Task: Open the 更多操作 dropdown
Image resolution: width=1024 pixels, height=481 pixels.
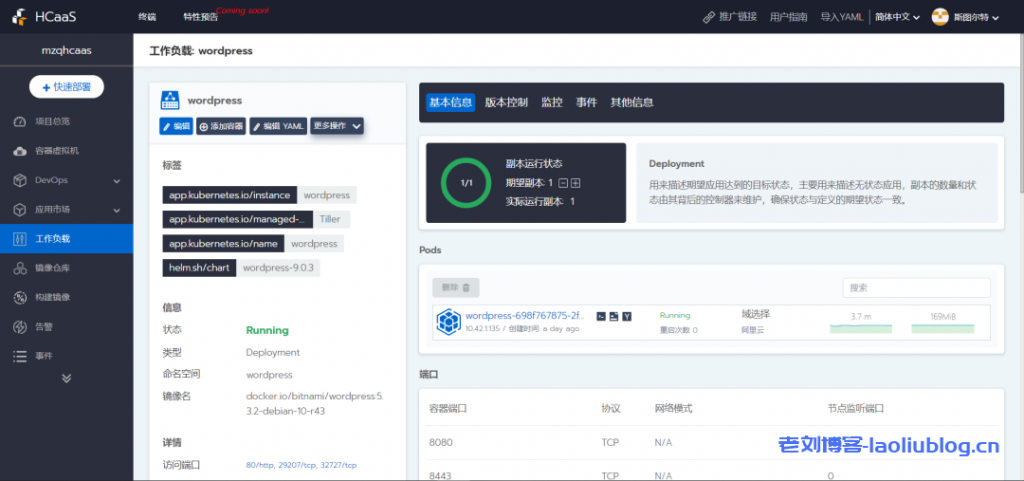Action: click(x=337, y=126)
